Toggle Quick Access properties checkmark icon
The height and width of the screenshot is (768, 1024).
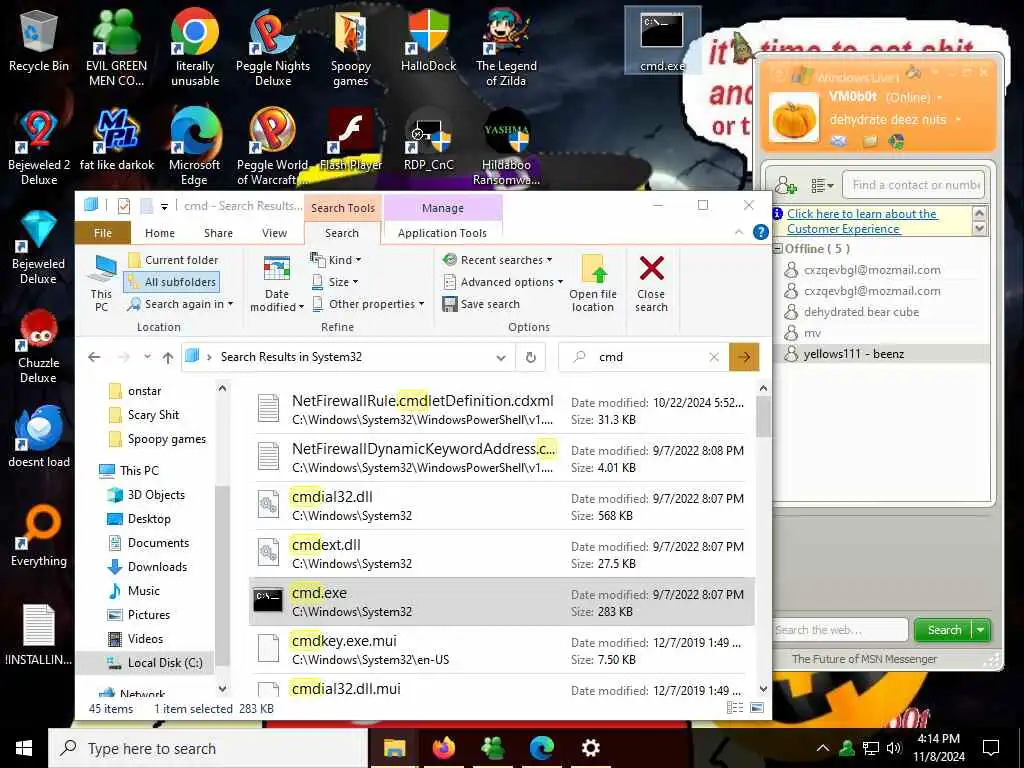pos(123,206)
